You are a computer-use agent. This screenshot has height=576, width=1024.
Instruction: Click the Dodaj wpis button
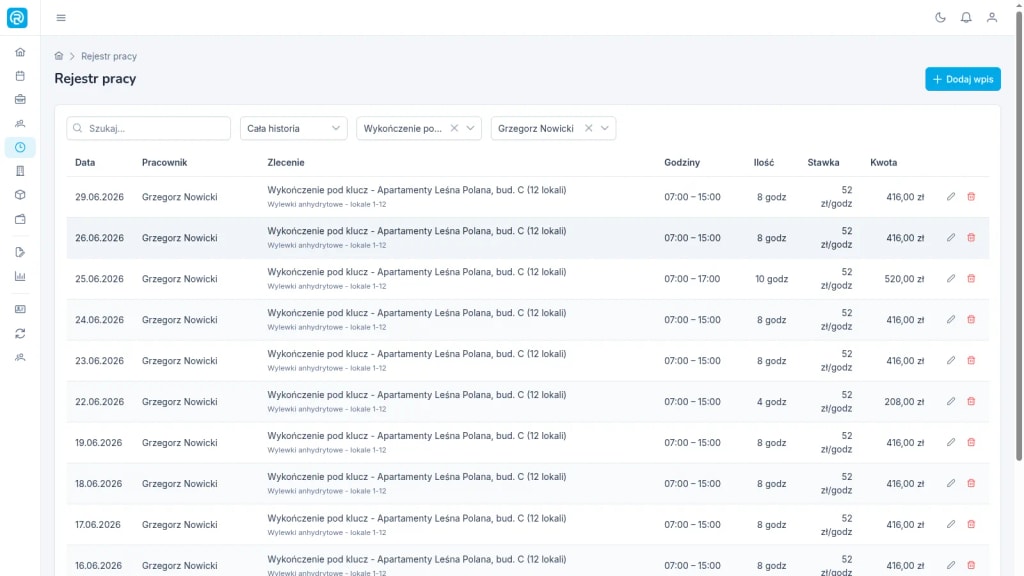pos(963,79)
